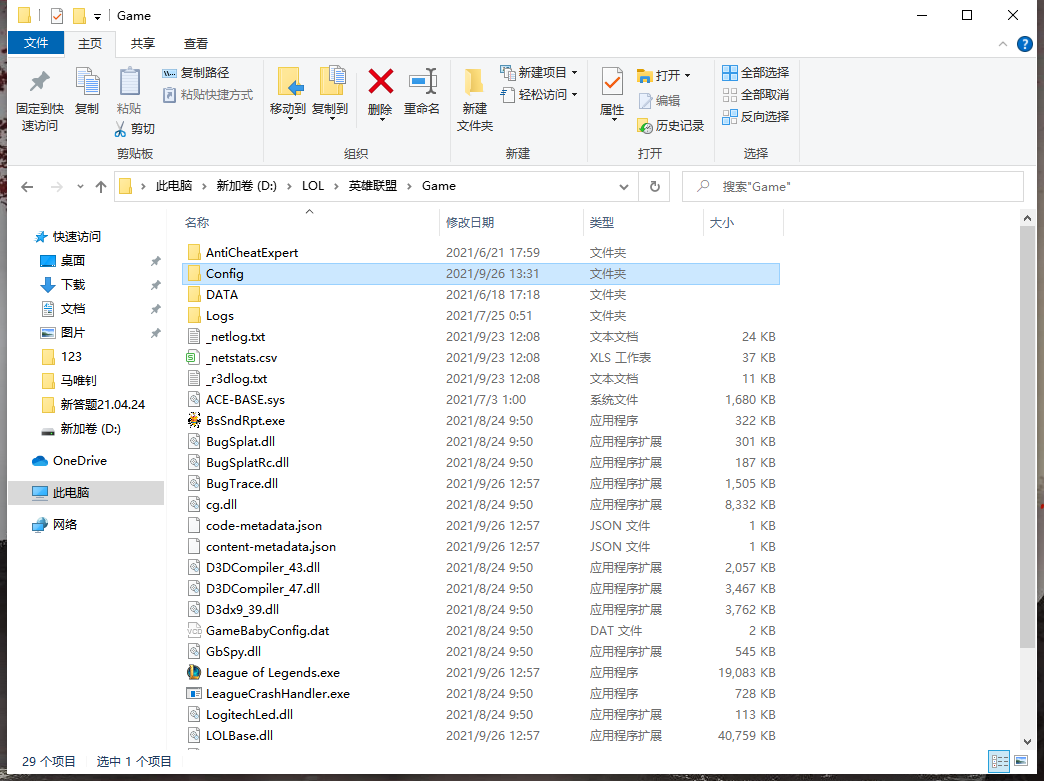The image size is (1044, 781).
Task: Click the 英雄联盟 breadcrumb segment
Action: (373, 186)
